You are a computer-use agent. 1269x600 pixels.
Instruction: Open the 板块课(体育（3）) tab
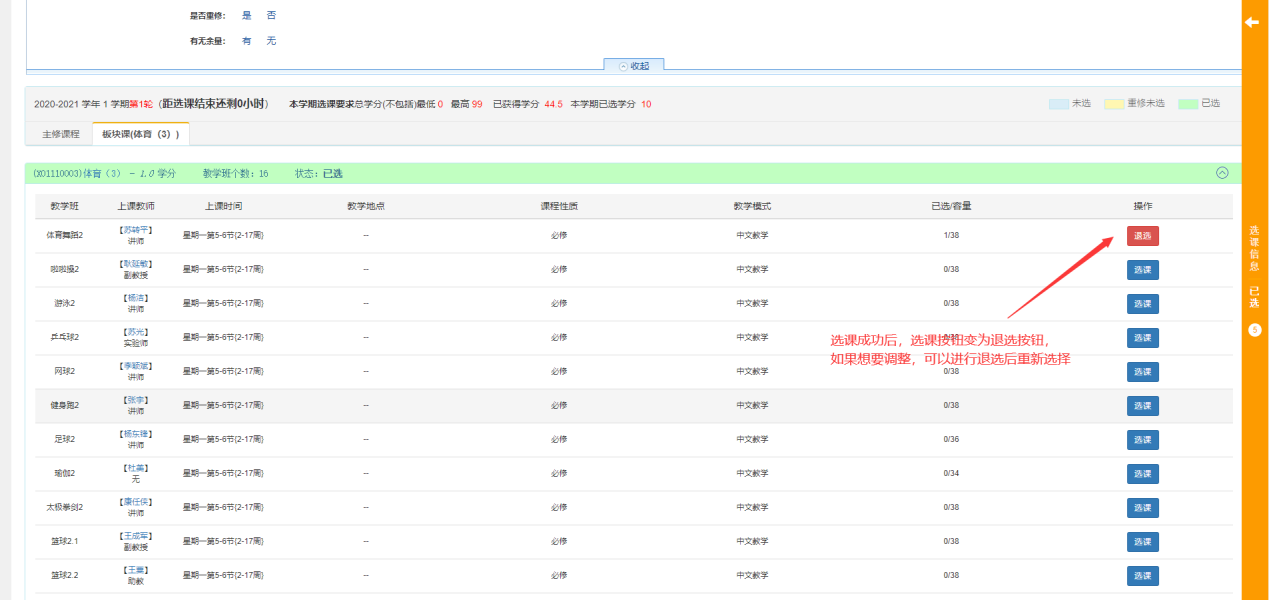(140, 134)
